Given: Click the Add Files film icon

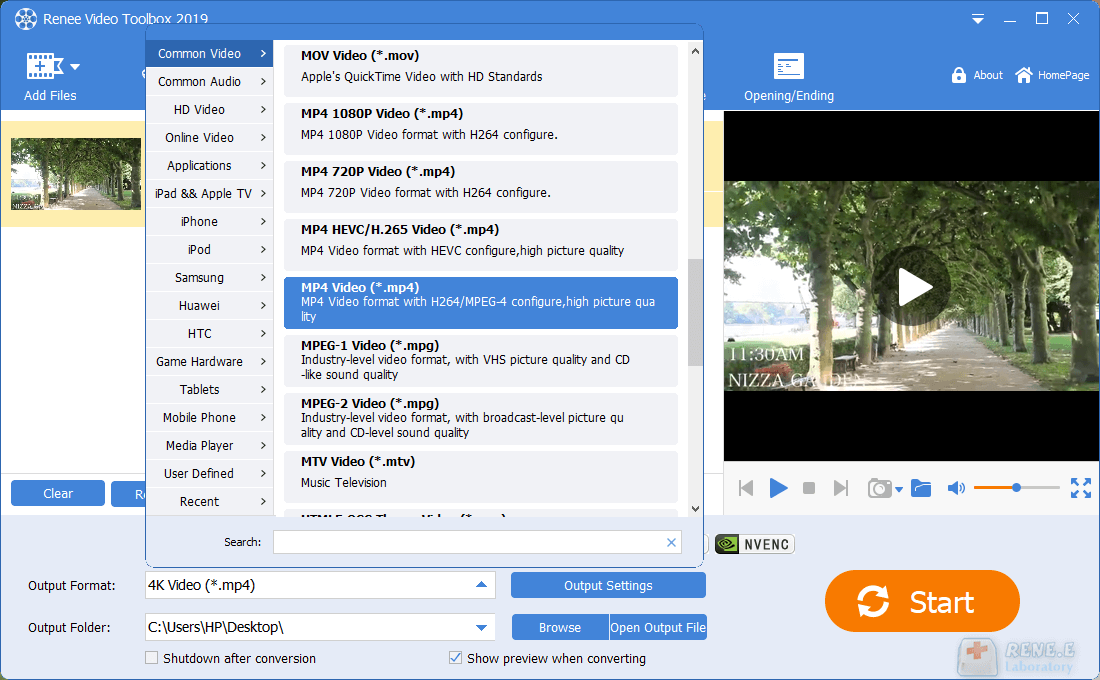Looking at the screenshot, I should pyautogui.click(x=44, y=66).
